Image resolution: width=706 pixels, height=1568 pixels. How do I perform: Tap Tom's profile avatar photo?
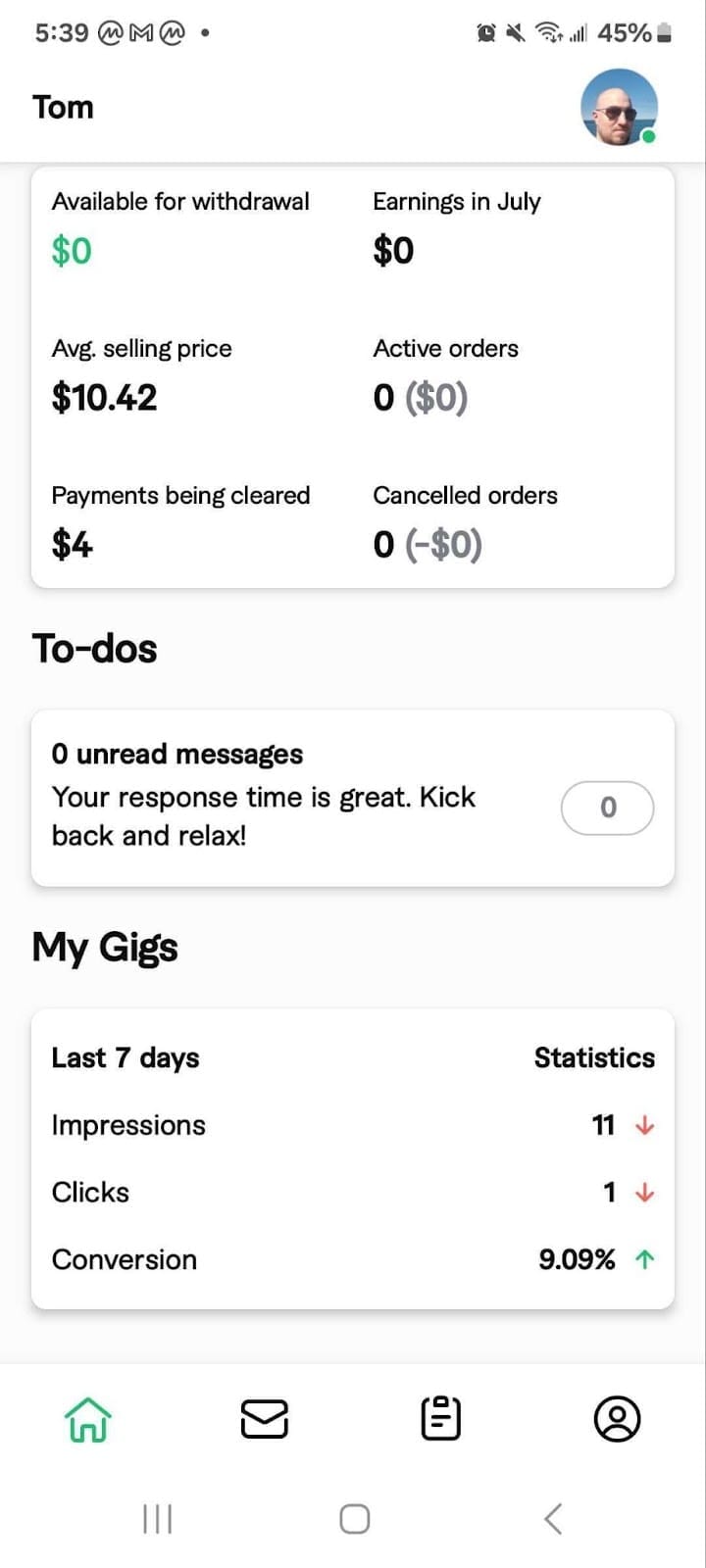(619, 107)
